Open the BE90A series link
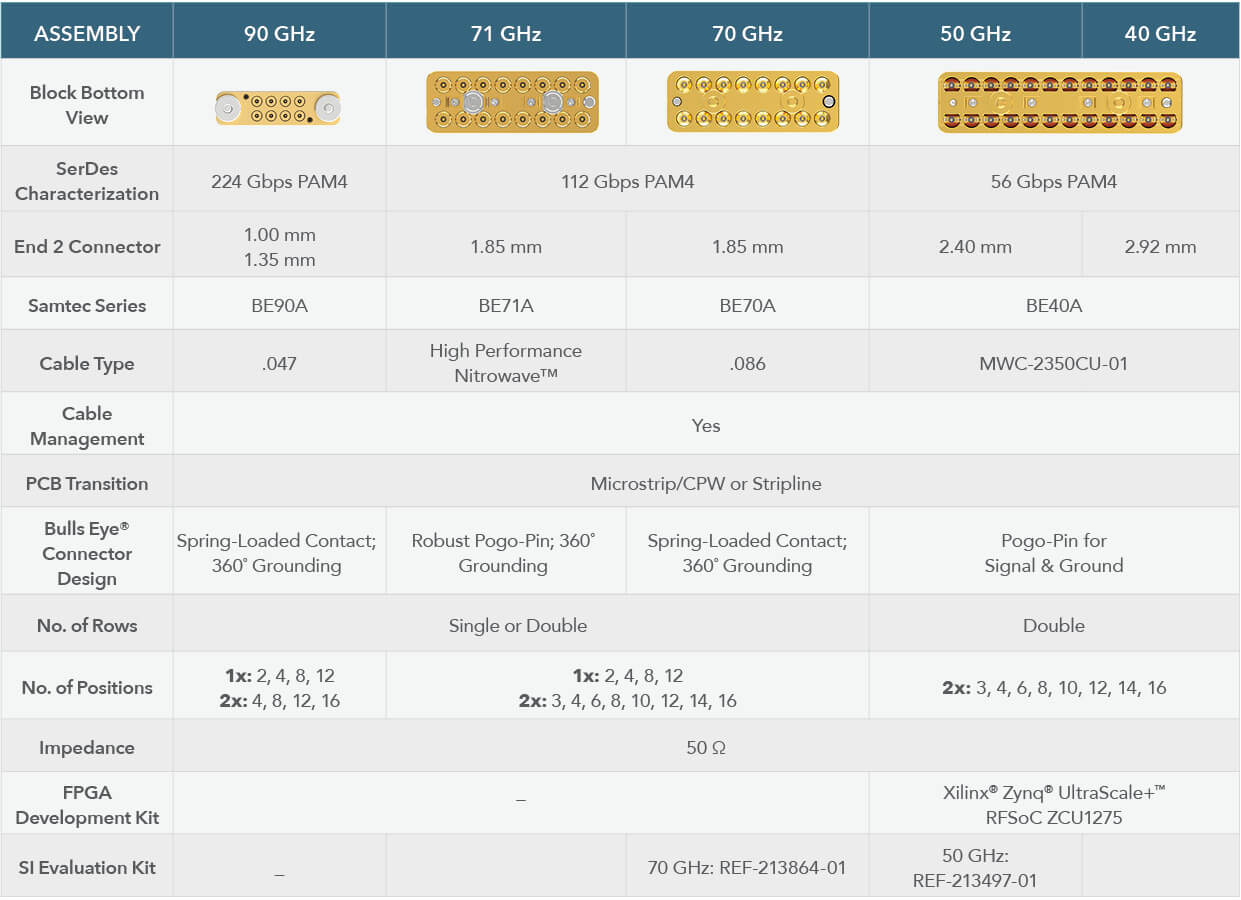1241x900 pixels. (279, 306)
